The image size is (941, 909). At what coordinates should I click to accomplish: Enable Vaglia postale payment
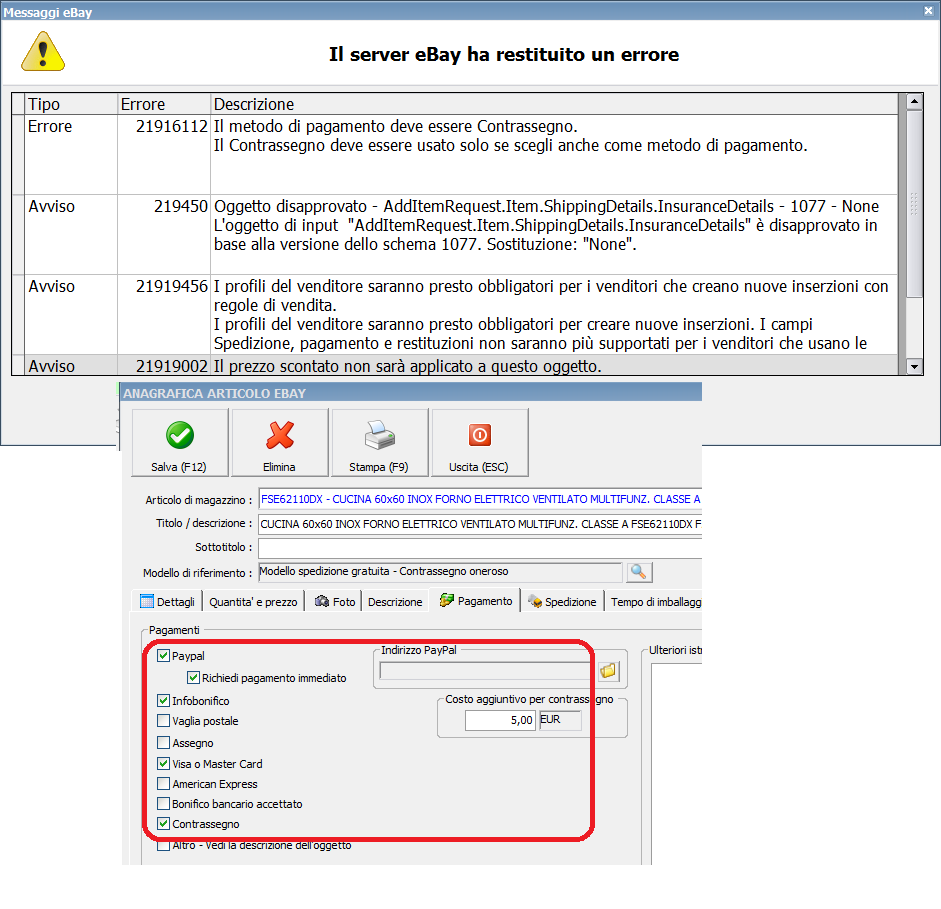(163, 721)
